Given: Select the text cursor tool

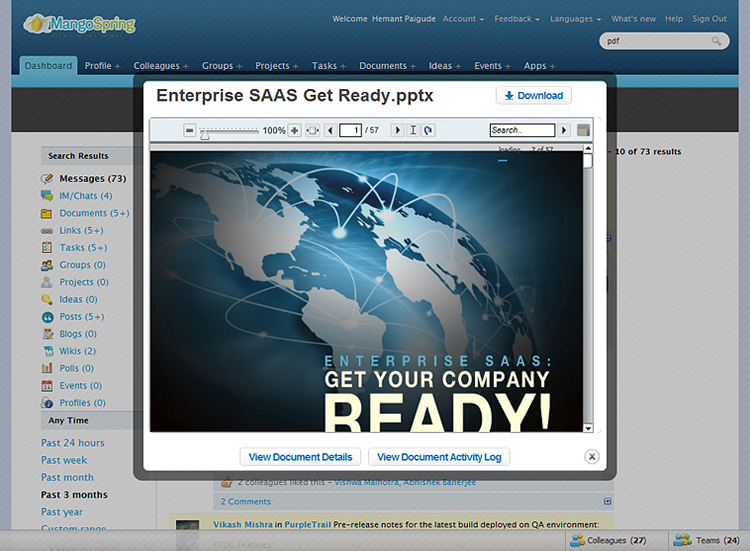Looking at the screenshot, I should (413, 130).
